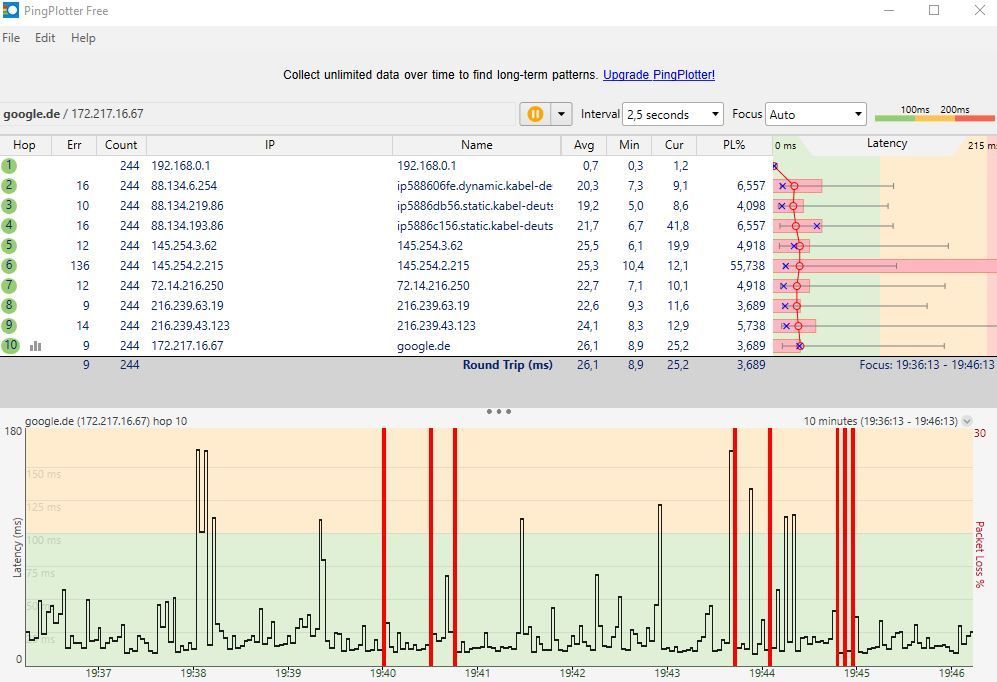Click the 19:40 time axis label

(x=383, y=672)
